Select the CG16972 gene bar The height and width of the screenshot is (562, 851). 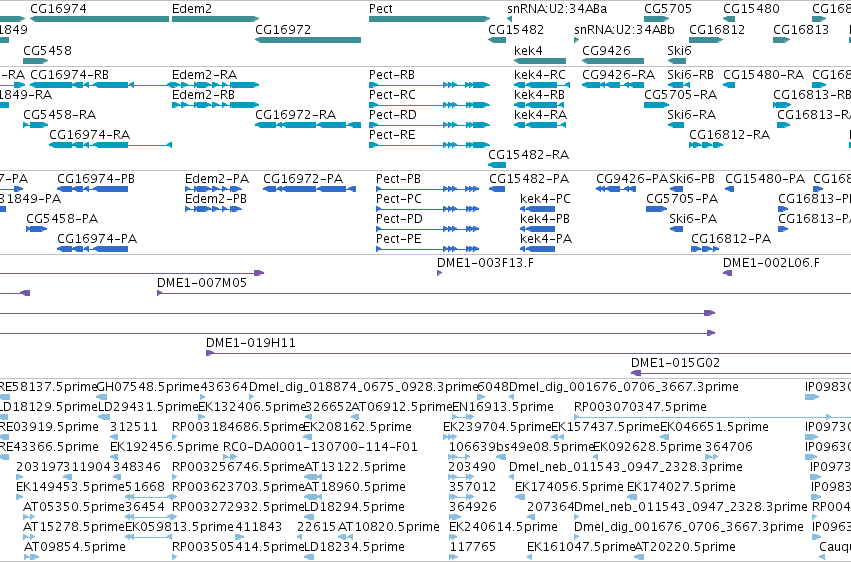tap(308, 40)
